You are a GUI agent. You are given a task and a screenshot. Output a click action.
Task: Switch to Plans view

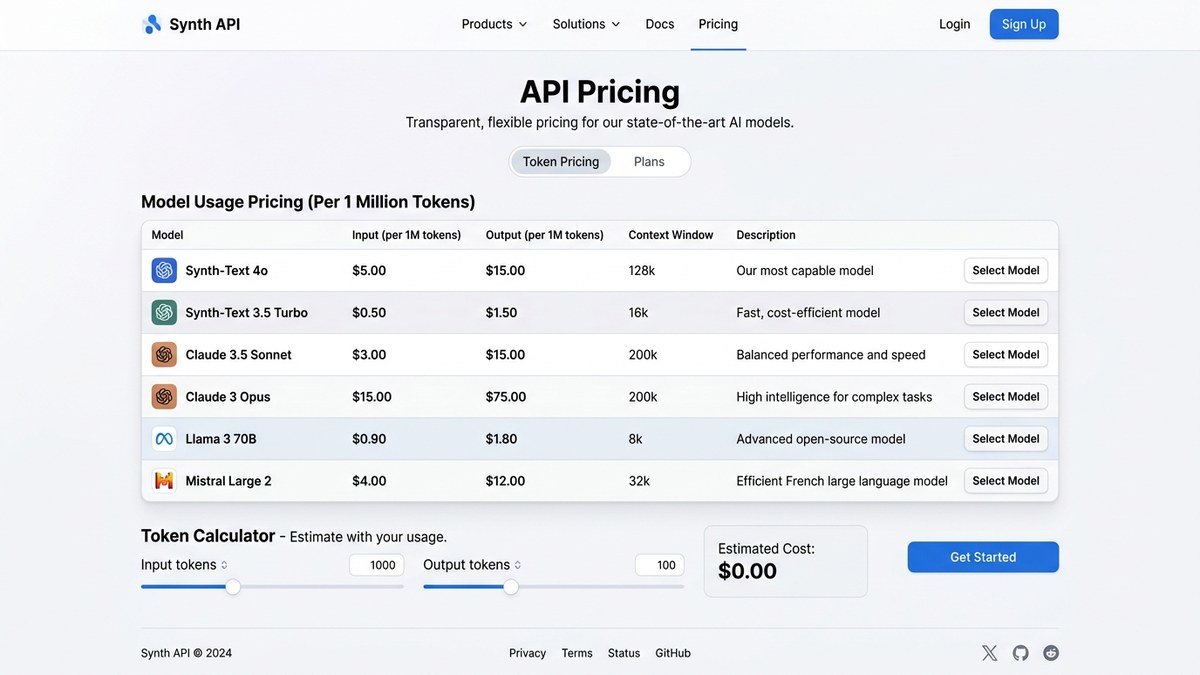[649, 162]
